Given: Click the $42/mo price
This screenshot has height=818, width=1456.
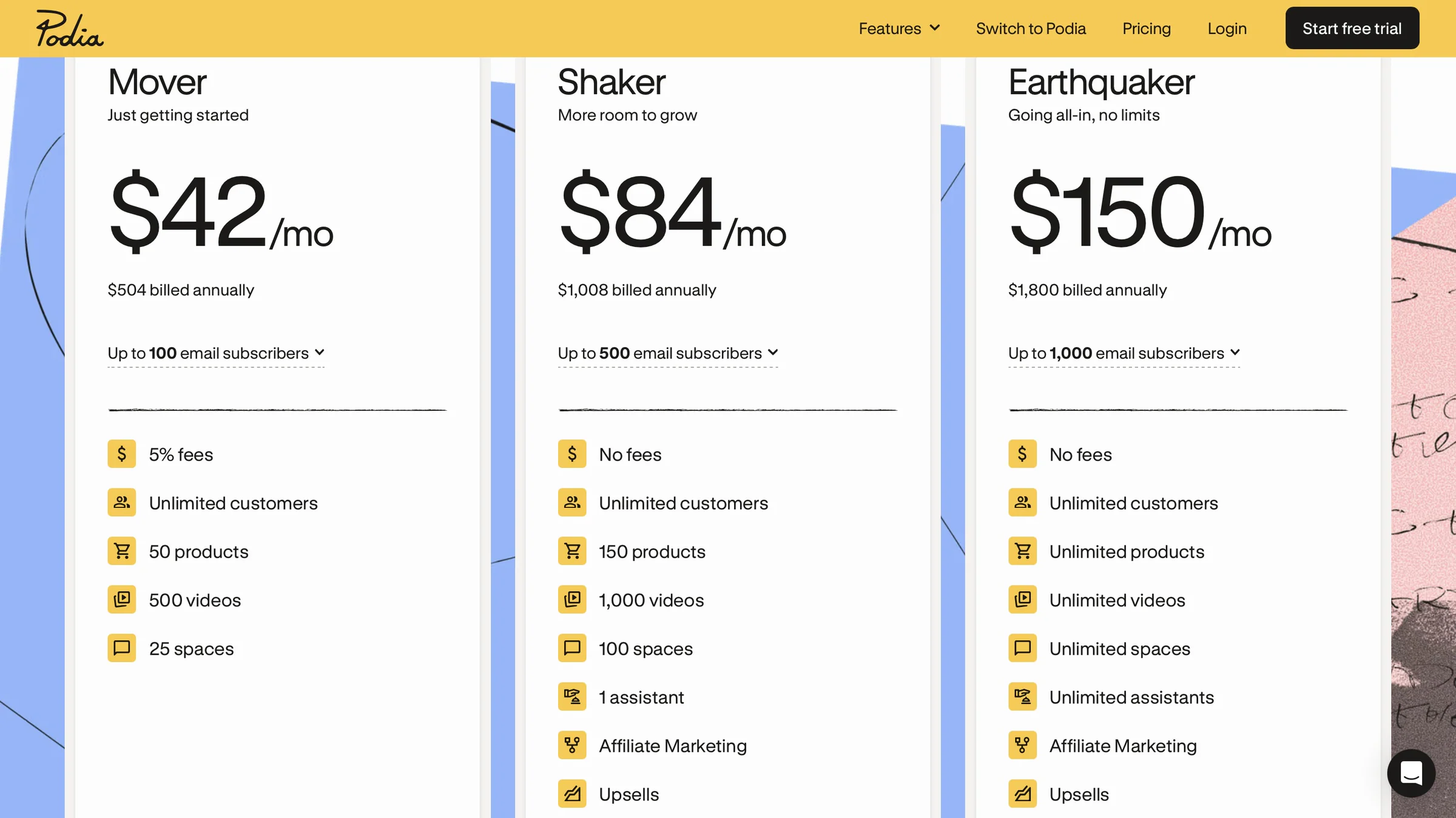Looking at the screenshot, I should (x=221, y=211).
